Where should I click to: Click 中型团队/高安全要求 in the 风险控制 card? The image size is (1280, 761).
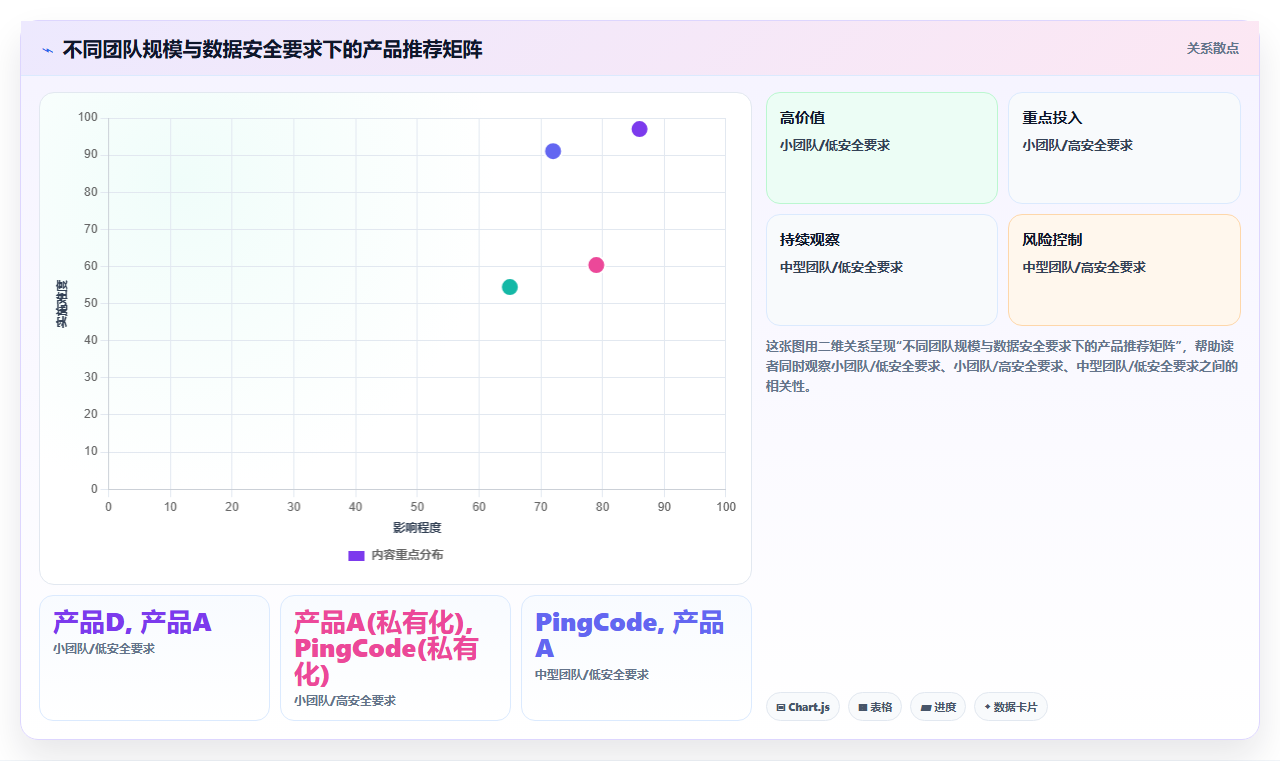point(1084,267)
